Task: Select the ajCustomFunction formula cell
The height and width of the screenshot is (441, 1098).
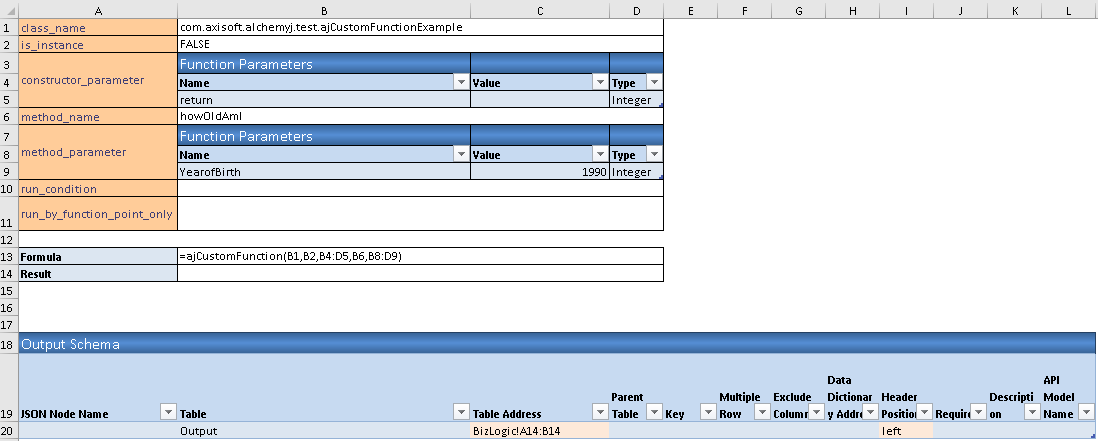Action: 420,256
